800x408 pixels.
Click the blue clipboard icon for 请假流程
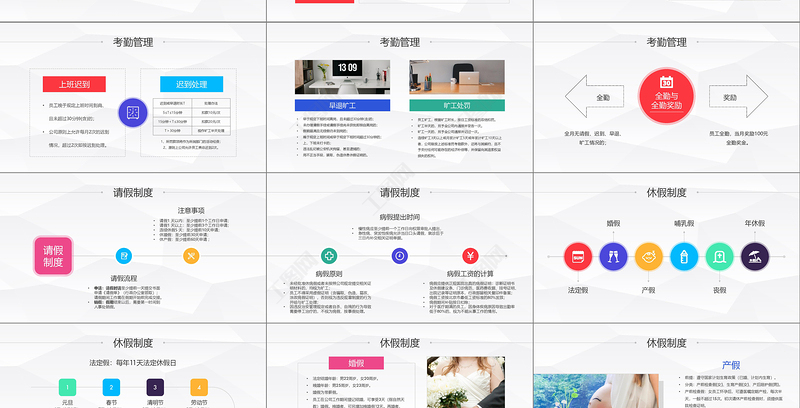[x=123, y=256]
